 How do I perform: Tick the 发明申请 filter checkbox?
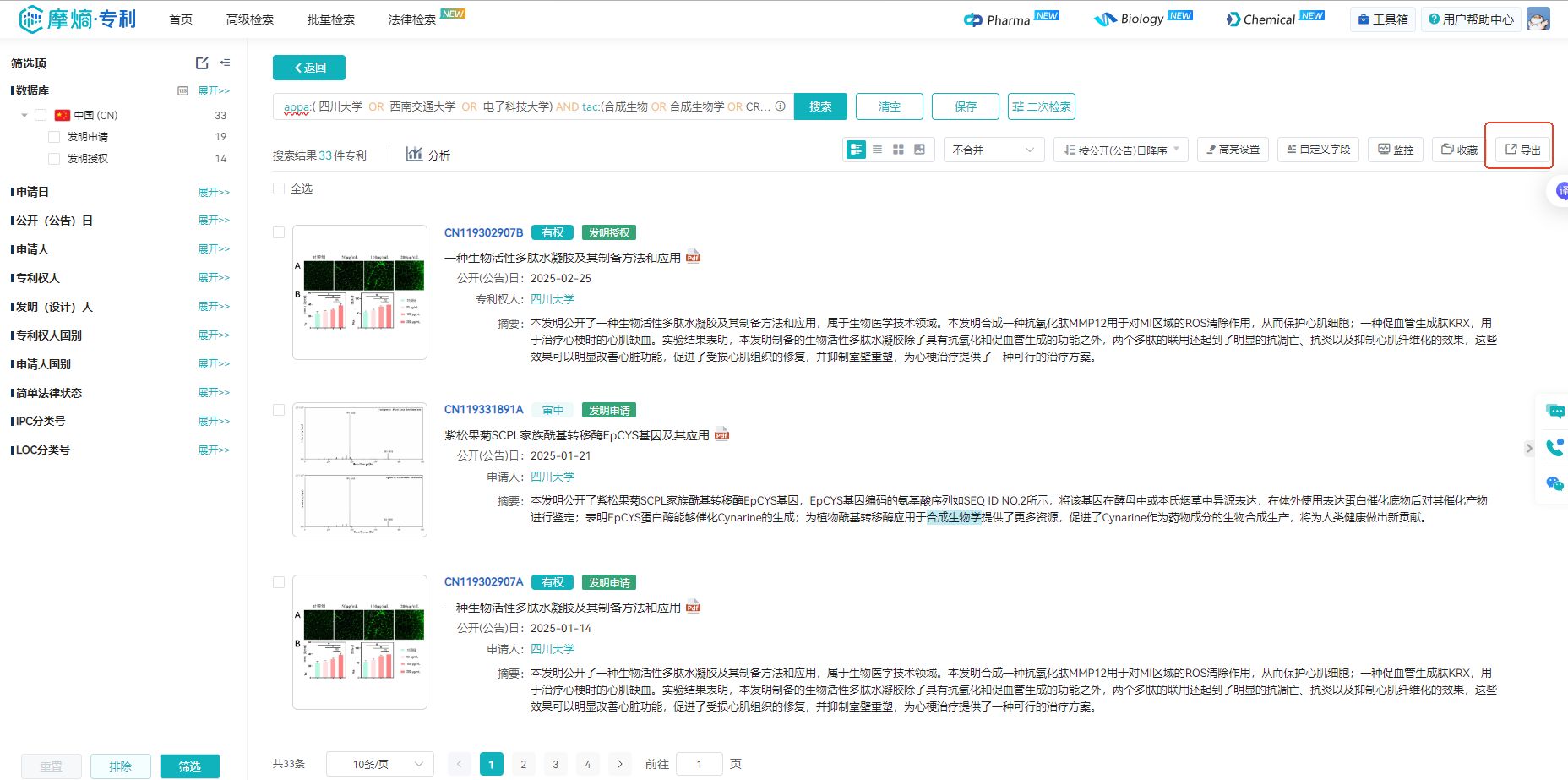[x=54, y=137]
